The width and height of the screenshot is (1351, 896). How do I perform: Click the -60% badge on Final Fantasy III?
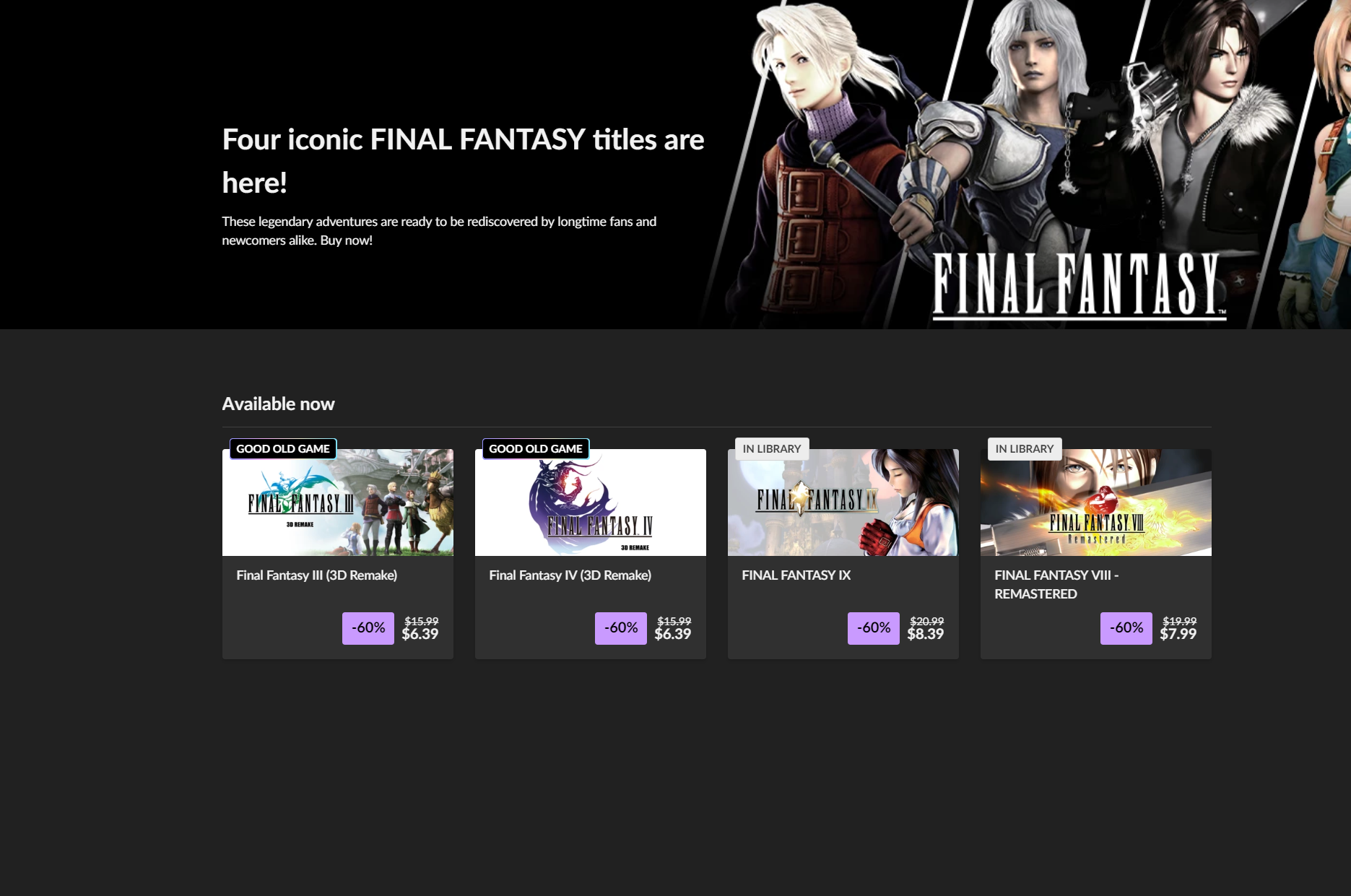tap(368, 628)
